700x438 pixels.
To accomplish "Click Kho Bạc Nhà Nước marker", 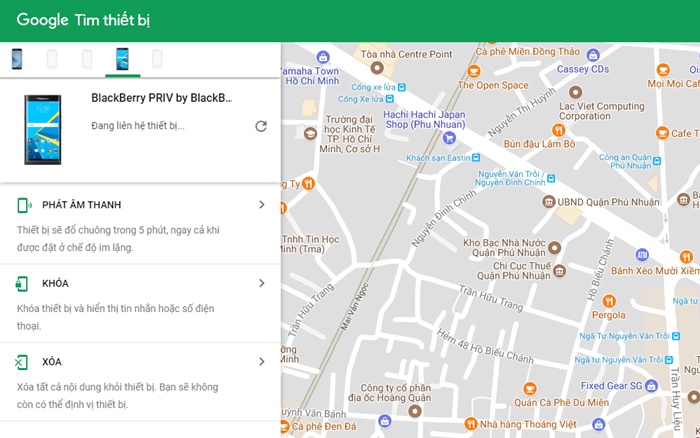I will coord(554,247).
